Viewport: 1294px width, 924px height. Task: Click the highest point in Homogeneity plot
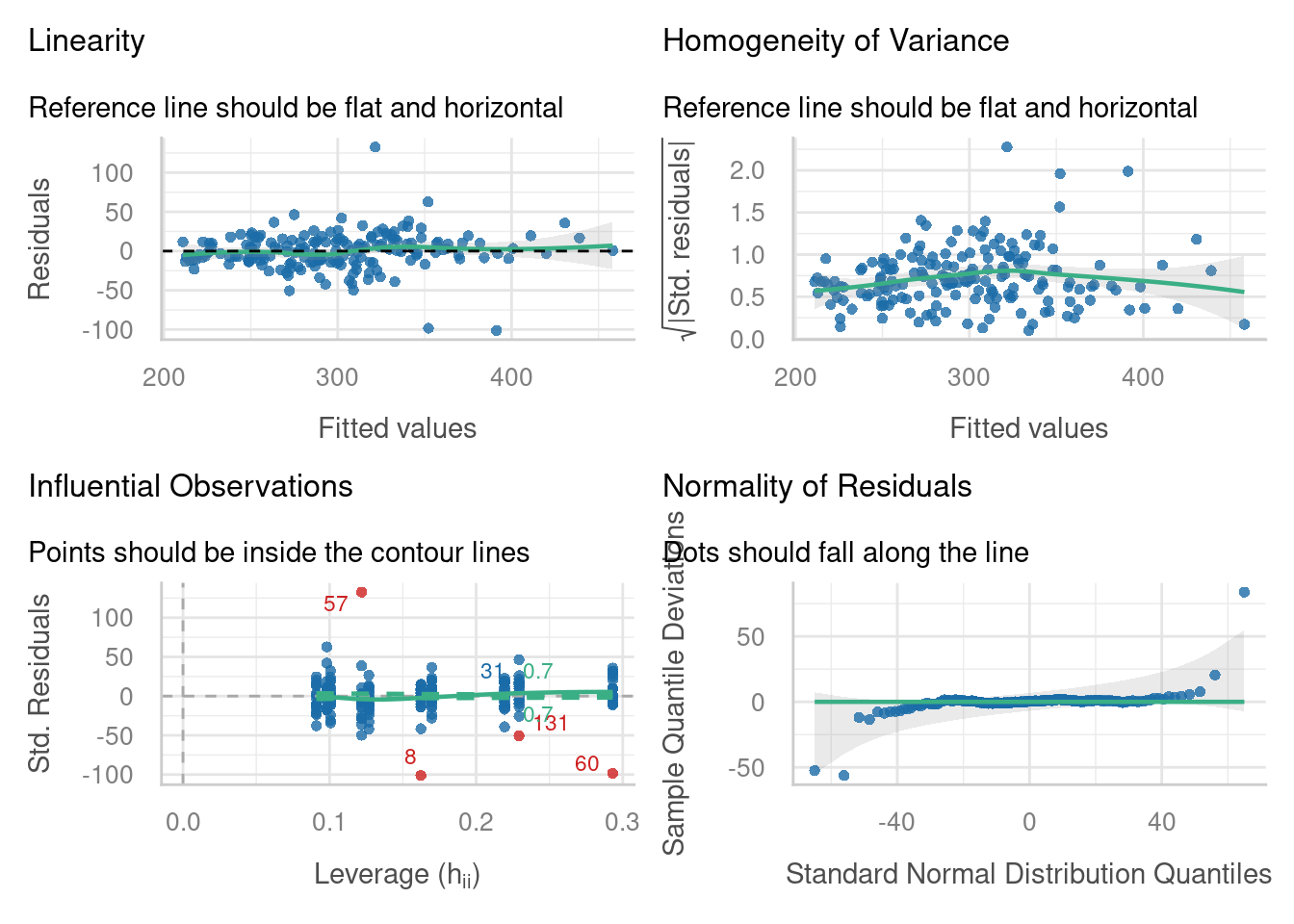(1006, 147)
